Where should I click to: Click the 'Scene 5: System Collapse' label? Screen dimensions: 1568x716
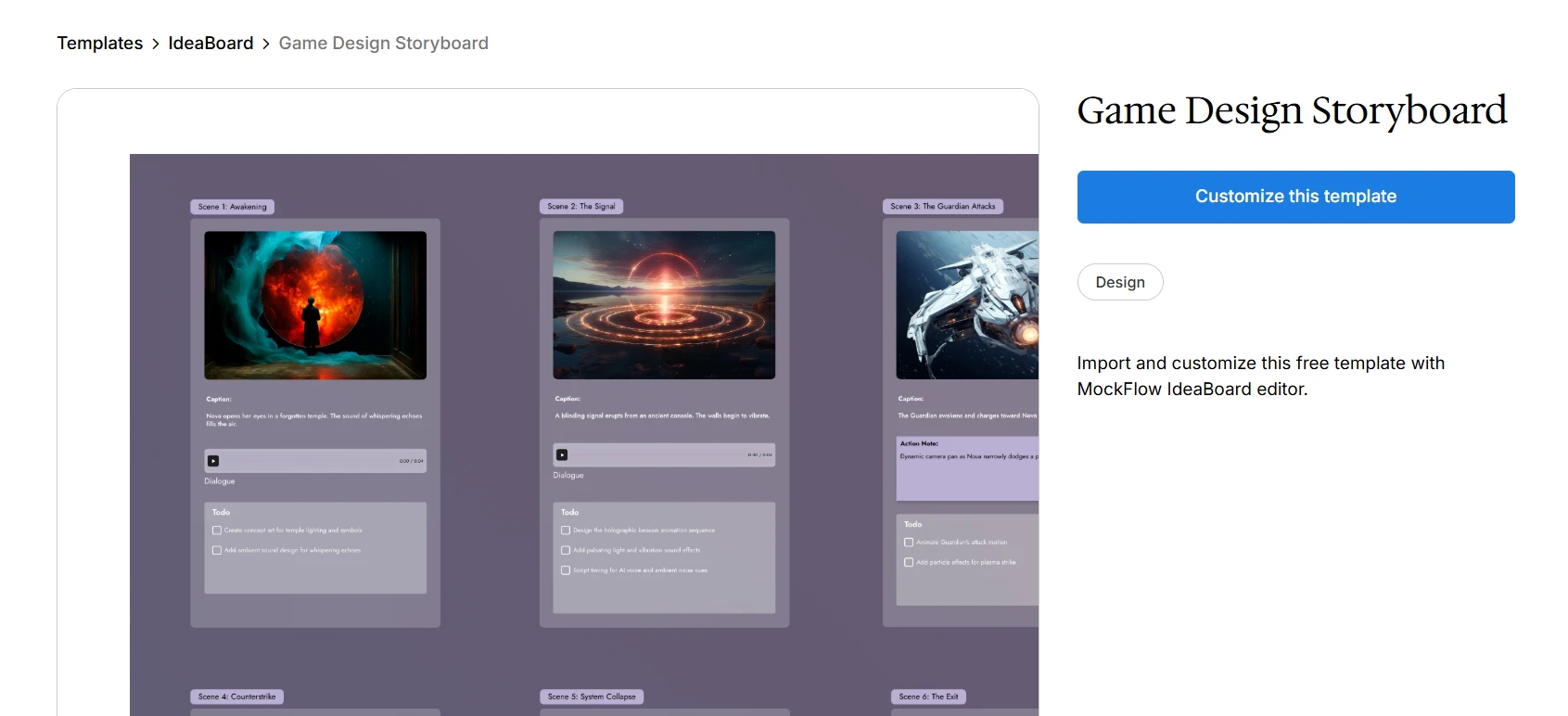592,697
